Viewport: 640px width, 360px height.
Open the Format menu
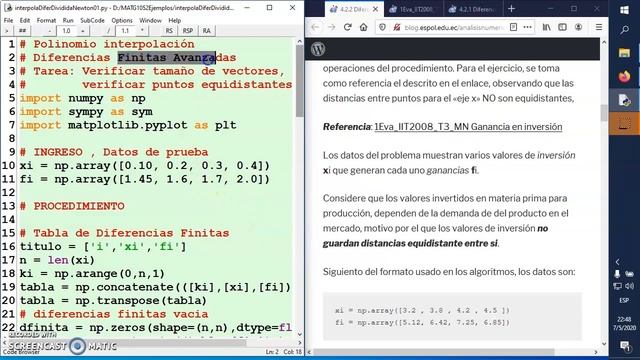point(46,20)
